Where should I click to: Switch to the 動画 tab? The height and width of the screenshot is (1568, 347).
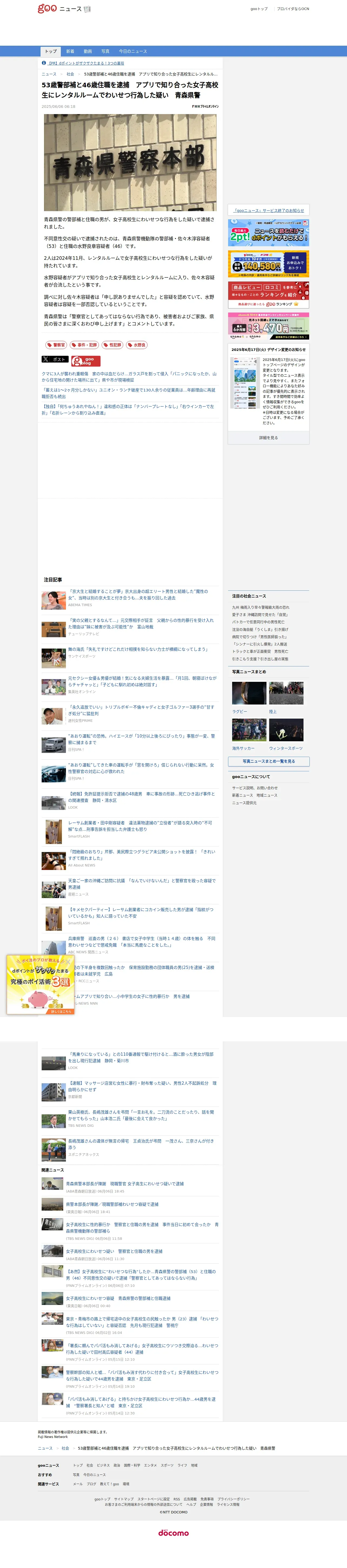tap(88, 51)
